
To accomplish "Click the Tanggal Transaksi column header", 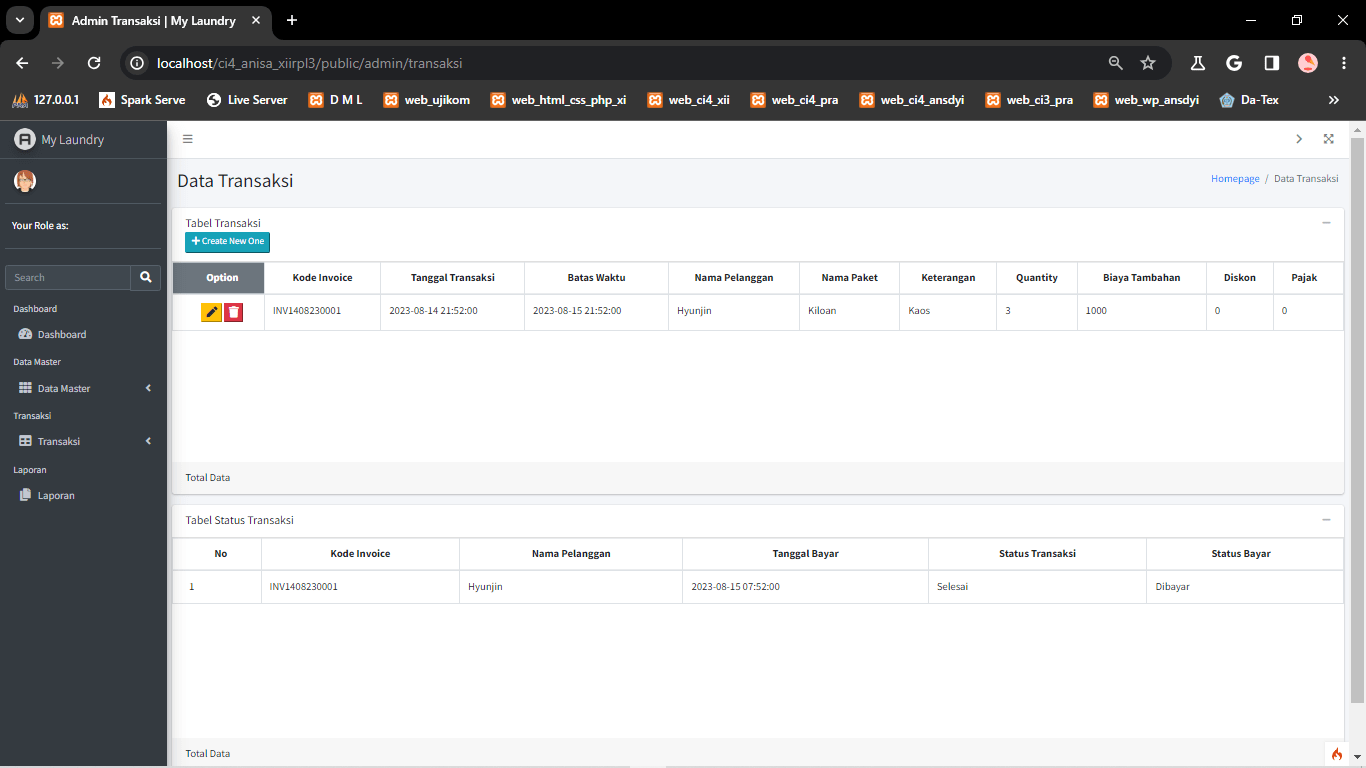I will 452,278.
